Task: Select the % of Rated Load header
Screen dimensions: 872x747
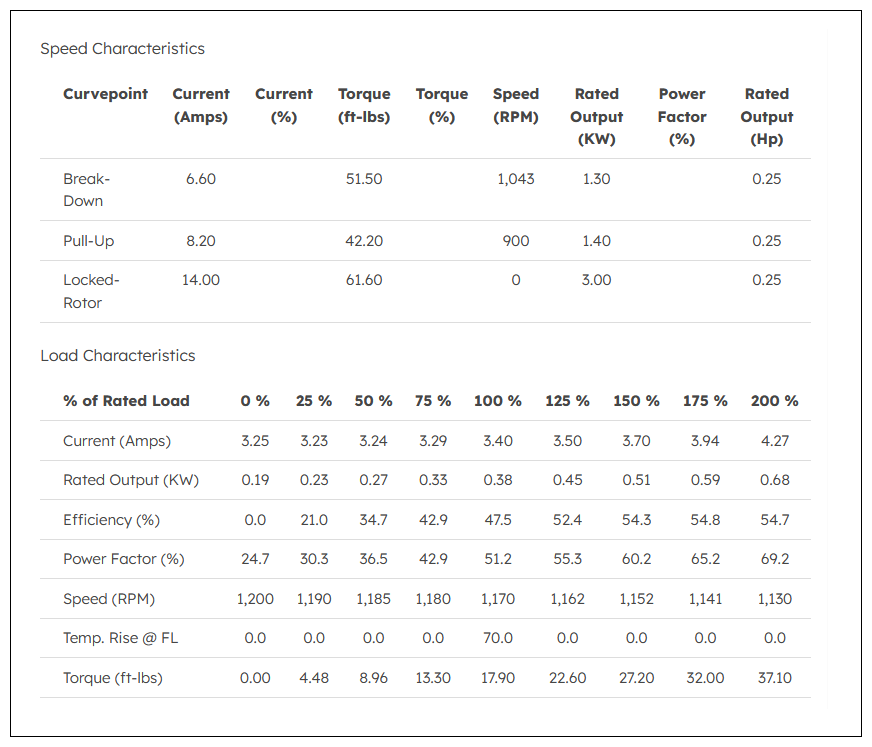Action: click(126, 401)
